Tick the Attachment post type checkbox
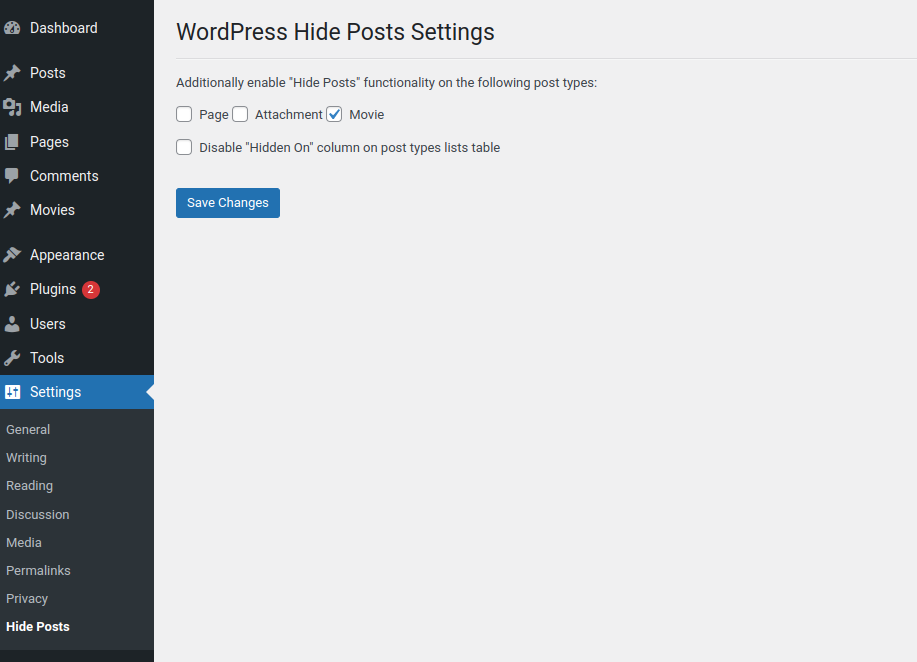 pos(240,114)
